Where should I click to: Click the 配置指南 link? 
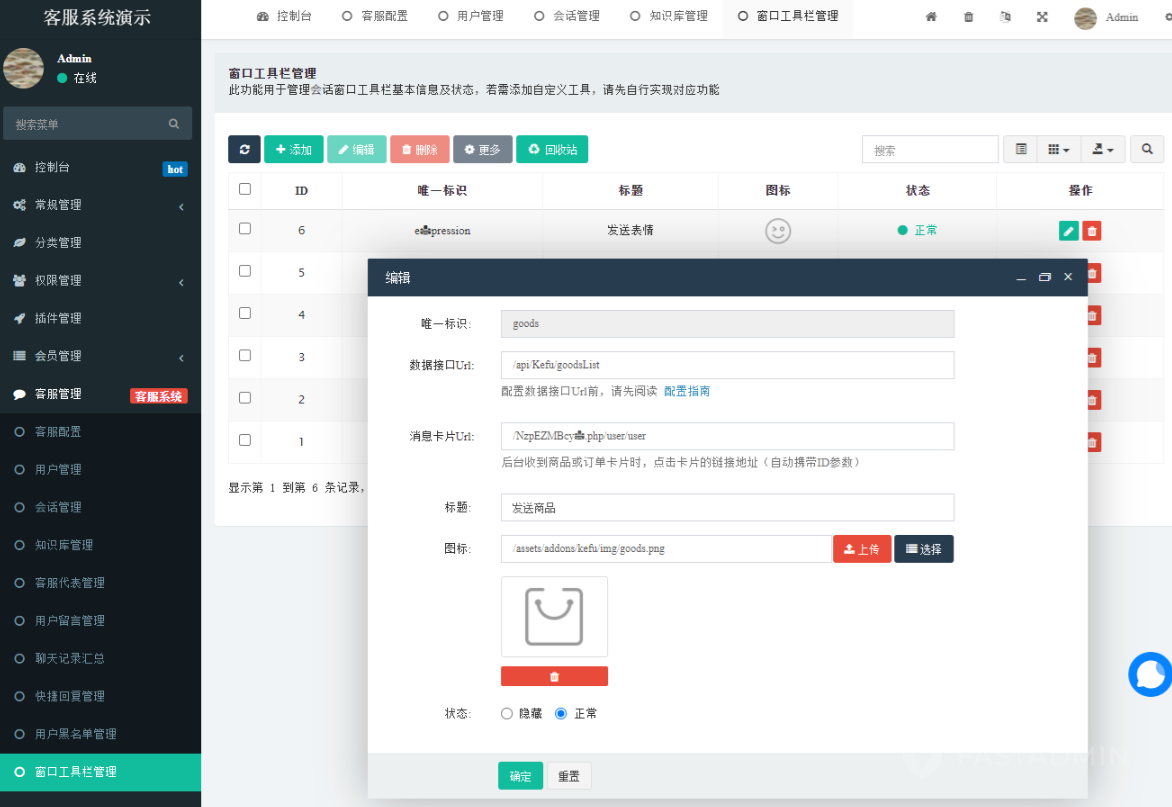coord(687,391)
